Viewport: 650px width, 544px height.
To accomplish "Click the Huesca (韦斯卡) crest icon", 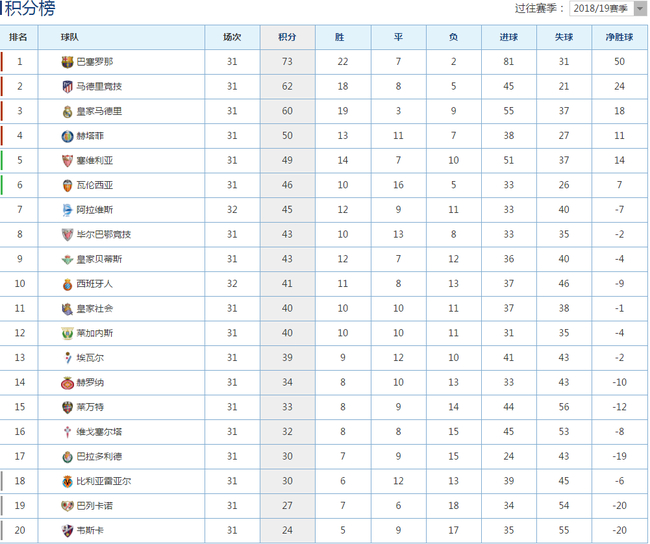I will click(68, 531).
